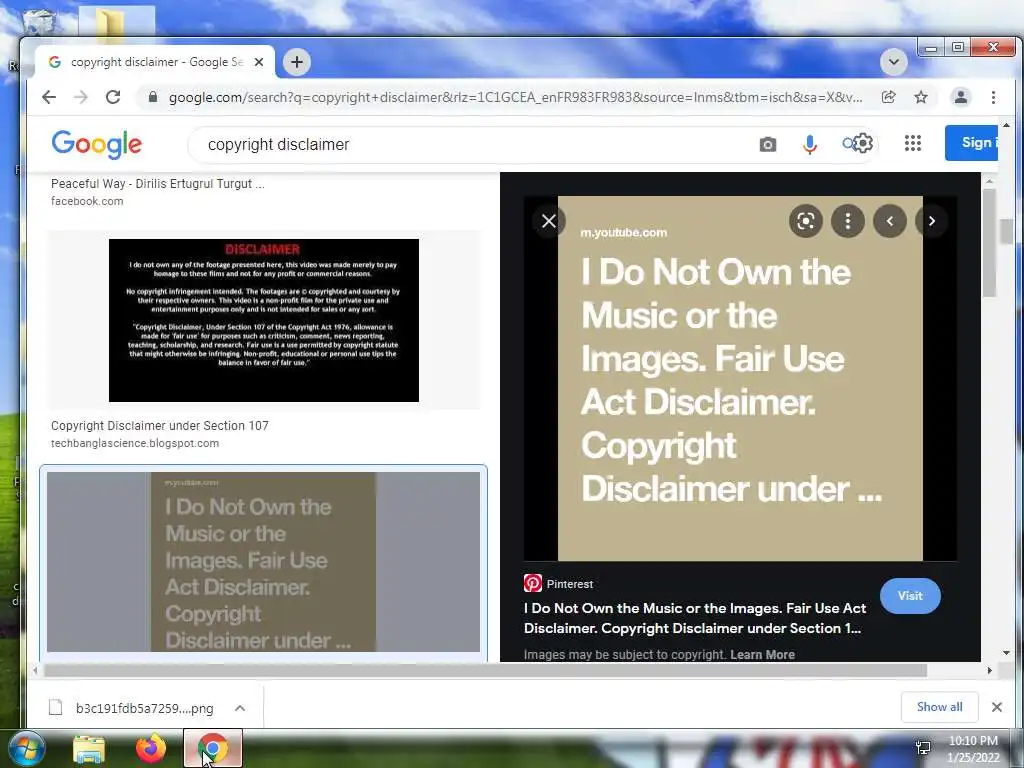Show previous image in preview
Viewport: 1024px width, 768px height.
point(889,221)
